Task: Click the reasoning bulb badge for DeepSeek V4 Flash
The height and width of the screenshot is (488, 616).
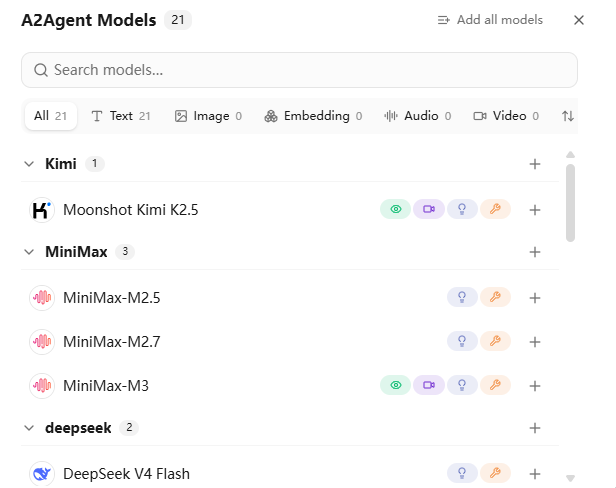Action: [462, 473]
